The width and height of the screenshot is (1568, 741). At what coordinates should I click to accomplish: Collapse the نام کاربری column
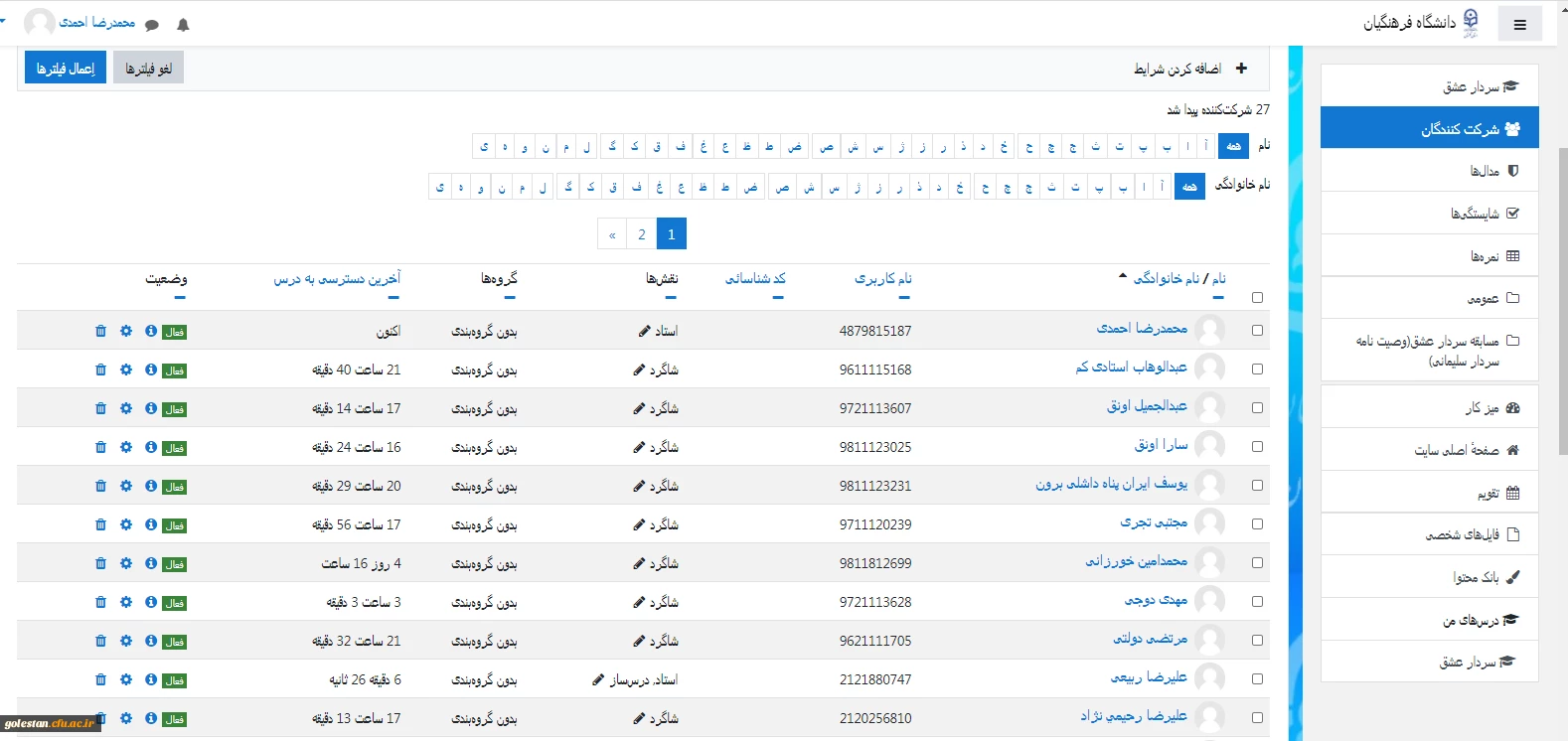click(903, 297)
